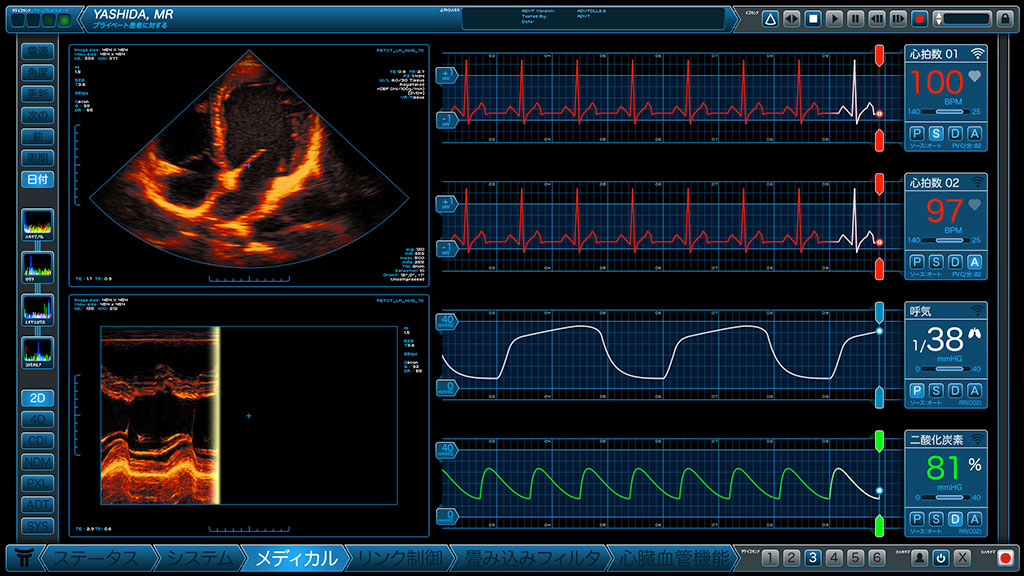
Task: Switch to the メディカル tab
Action: (x=295, y=558)
